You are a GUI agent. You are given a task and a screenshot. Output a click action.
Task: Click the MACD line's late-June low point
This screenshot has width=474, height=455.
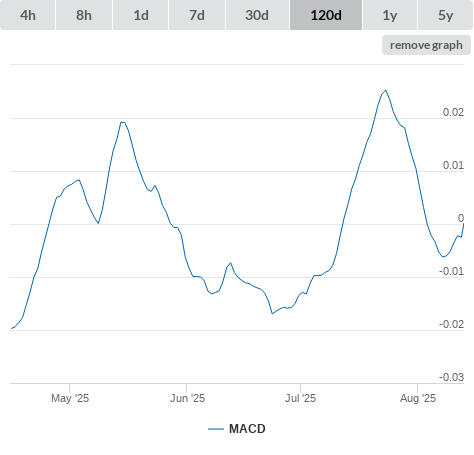(x=272, y=314)
